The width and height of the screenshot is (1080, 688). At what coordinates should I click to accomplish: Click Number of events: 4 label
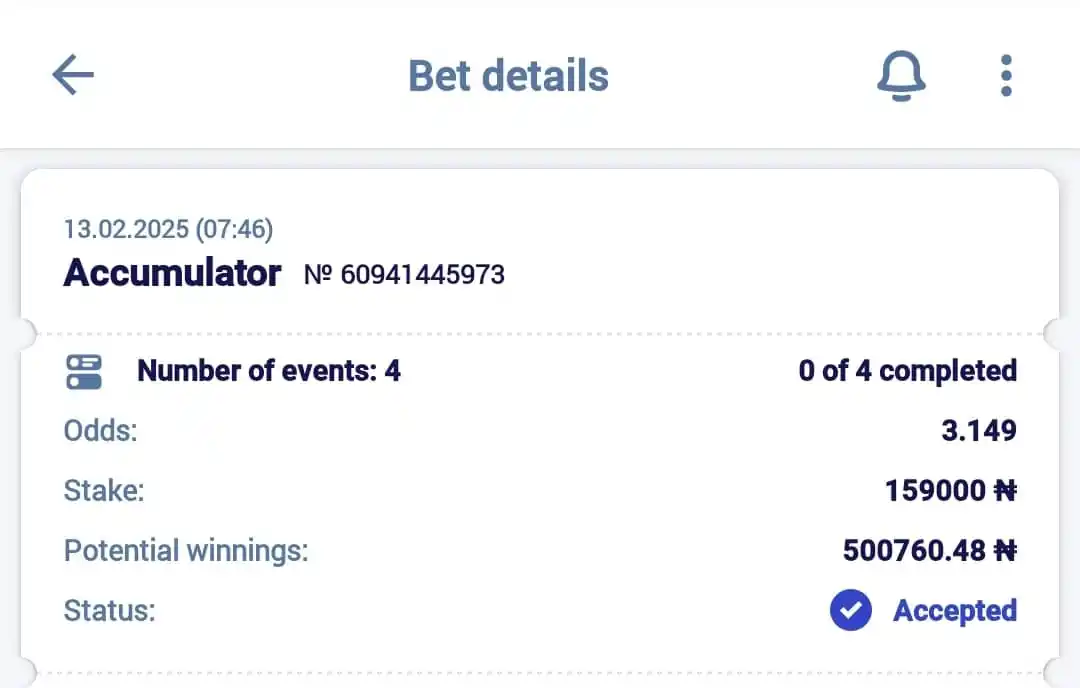pos(269,371)
